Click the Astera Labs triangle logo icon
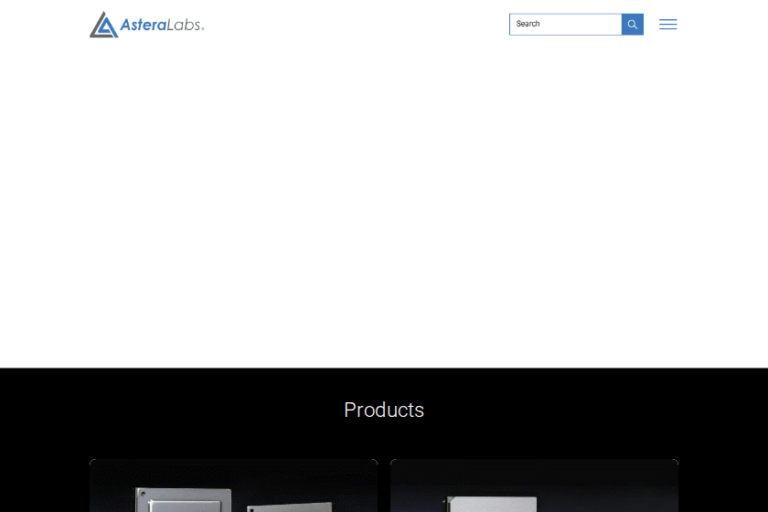Screen dimensions: 768x512 tap(103, 25)
